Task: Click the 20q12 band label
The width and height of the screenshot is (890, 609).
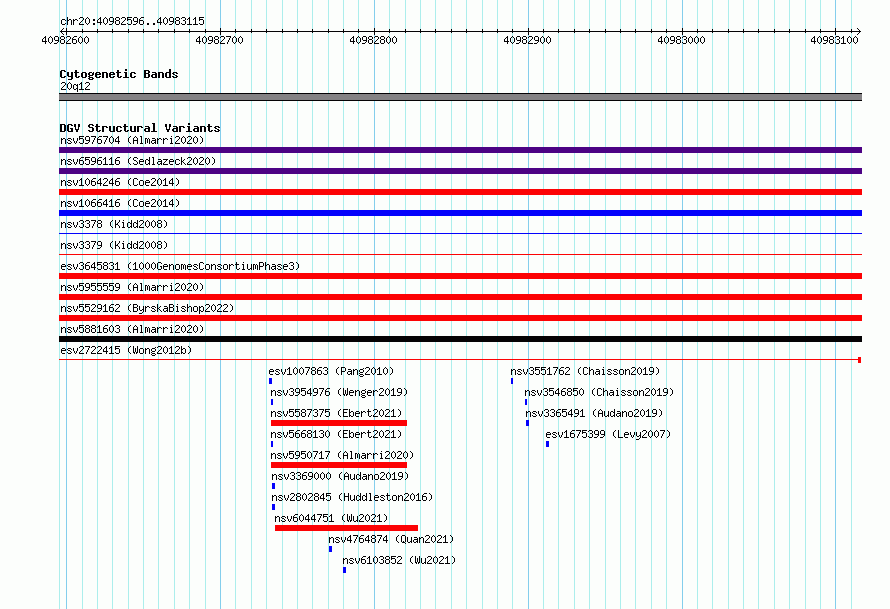Action: click(x=75, y=86)
